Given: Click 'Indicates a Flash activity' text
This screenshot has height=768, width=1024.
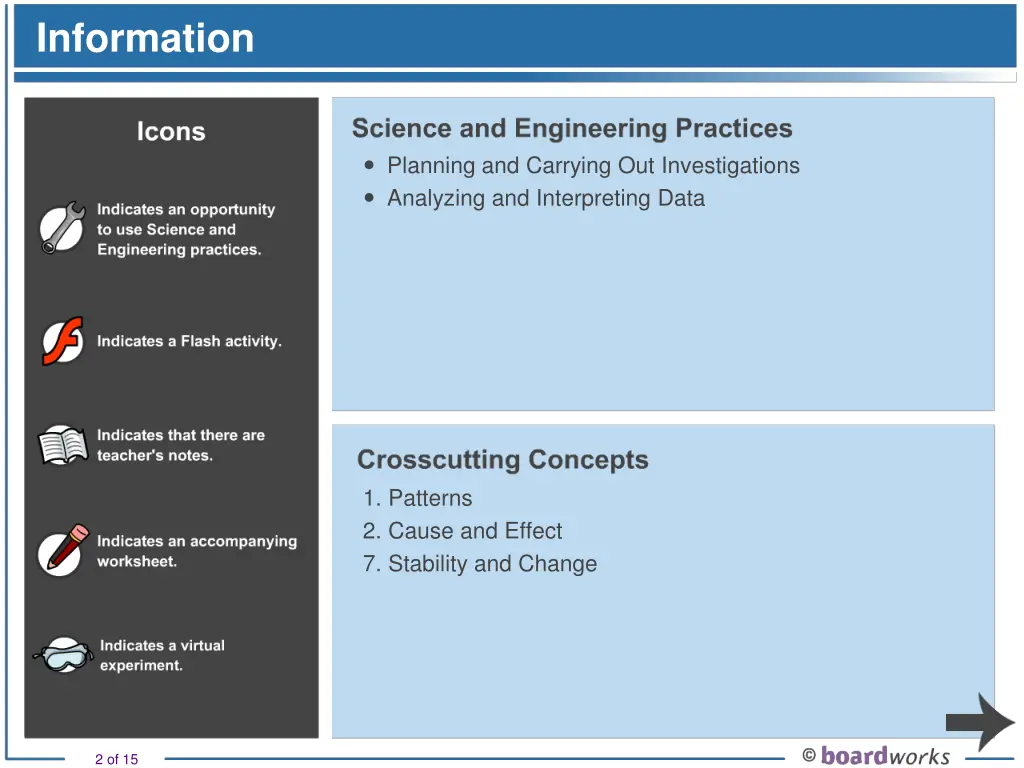Looking at the screenshot, I should pos(189,341).
